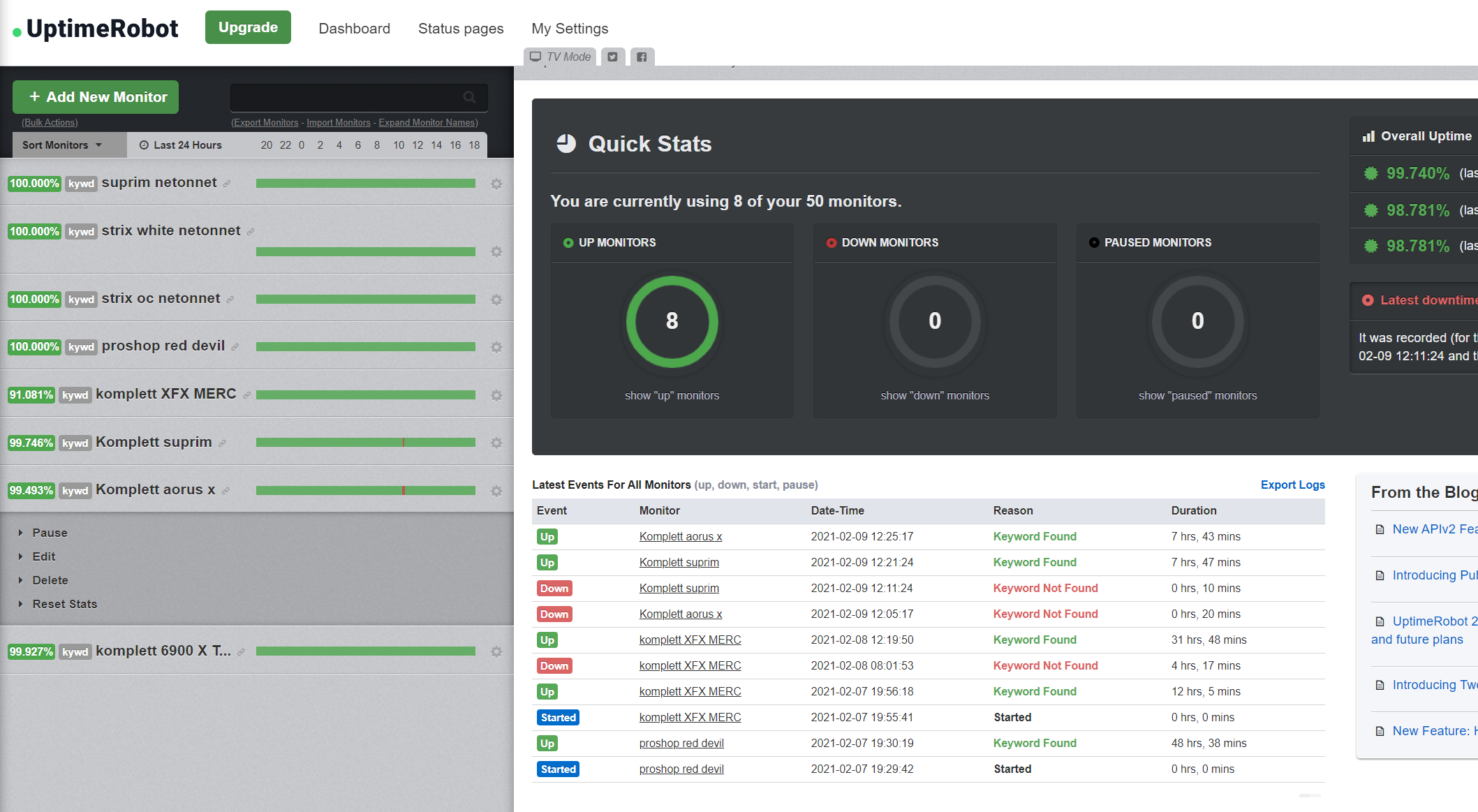
Task: Click the 91.081% badge on komplett XFX MERC
Action: [x=31, y=395]
